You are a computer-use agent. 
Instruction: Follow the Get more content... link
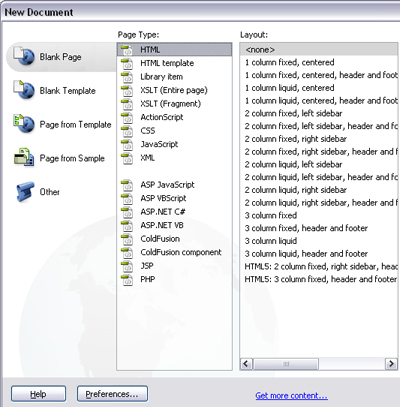pos(291,396)
